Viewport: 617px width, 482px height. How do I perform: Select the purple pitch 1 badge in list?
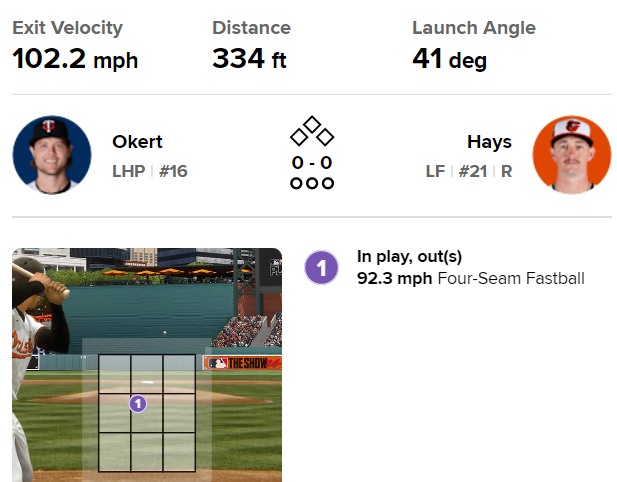(321, 267)
